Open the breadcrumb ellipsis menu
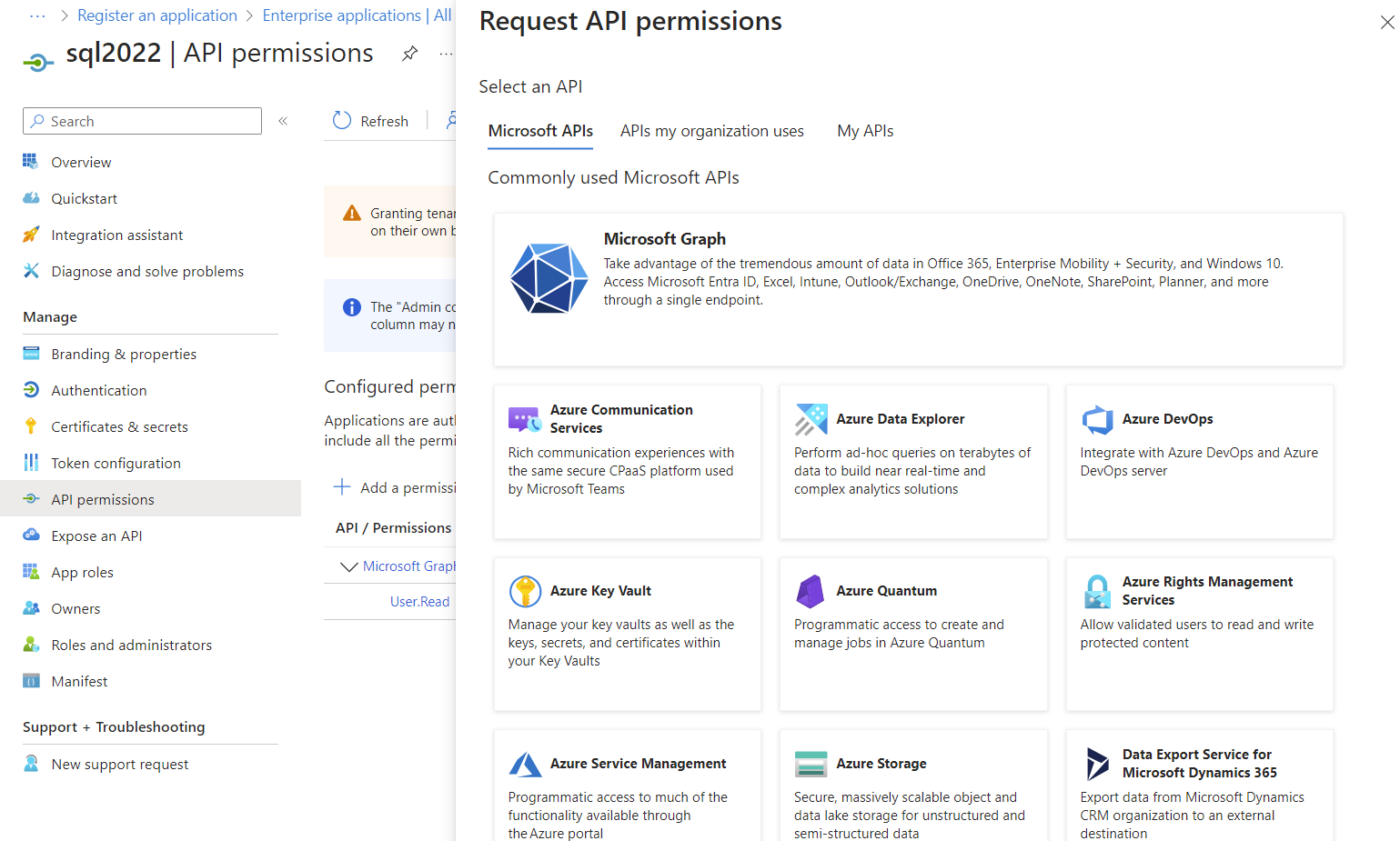Viewport: 1400px width, 841px height. pos(37,15)
